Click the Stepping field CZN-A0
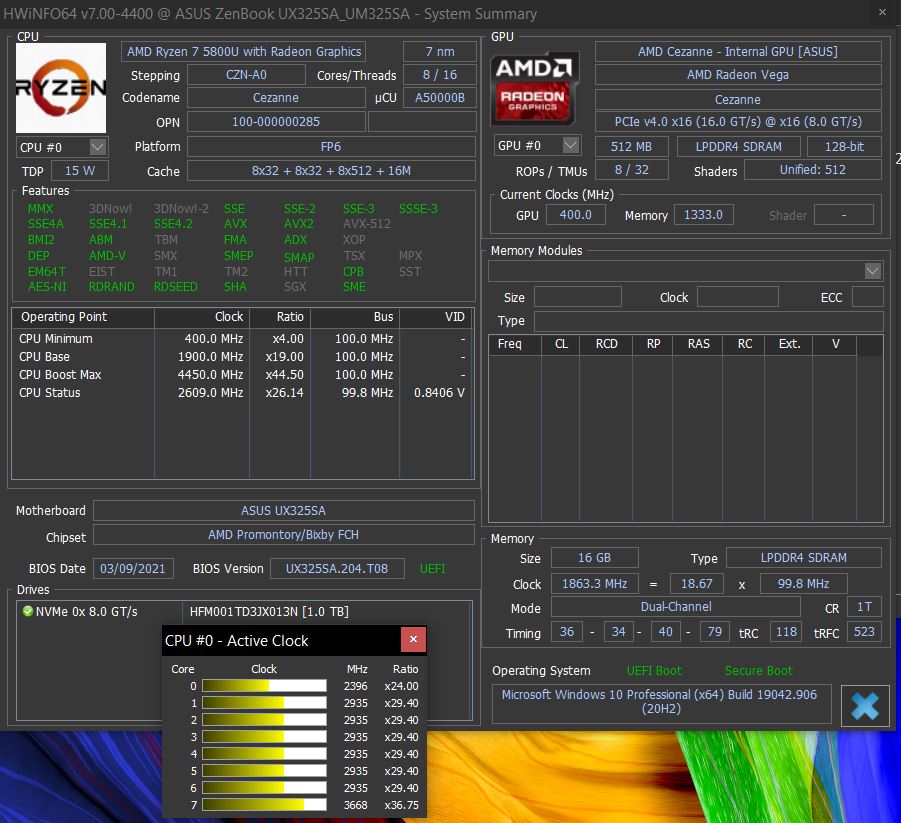The height and width of the screenshot is (823, 901). tap(246, 75)
